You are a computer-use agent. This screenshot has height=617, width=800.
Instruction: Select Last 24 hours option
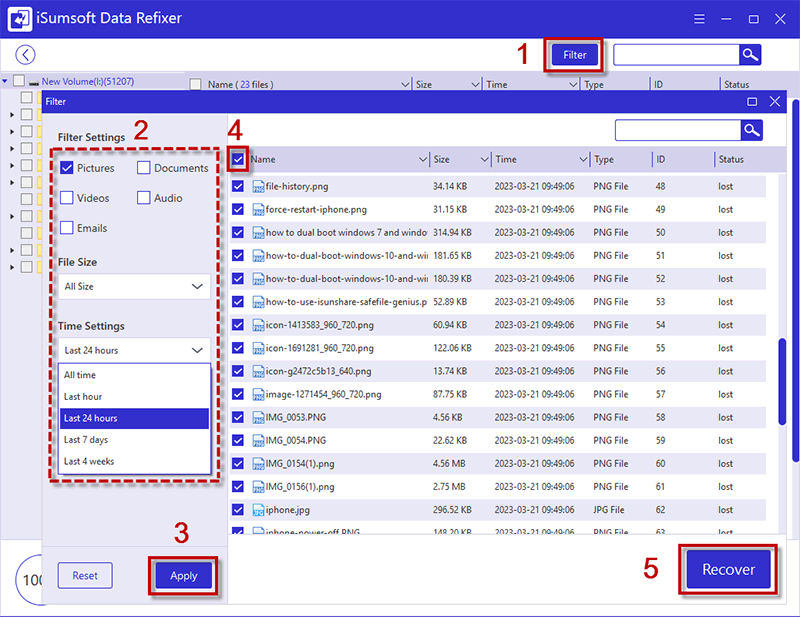(x=134, y=418)
